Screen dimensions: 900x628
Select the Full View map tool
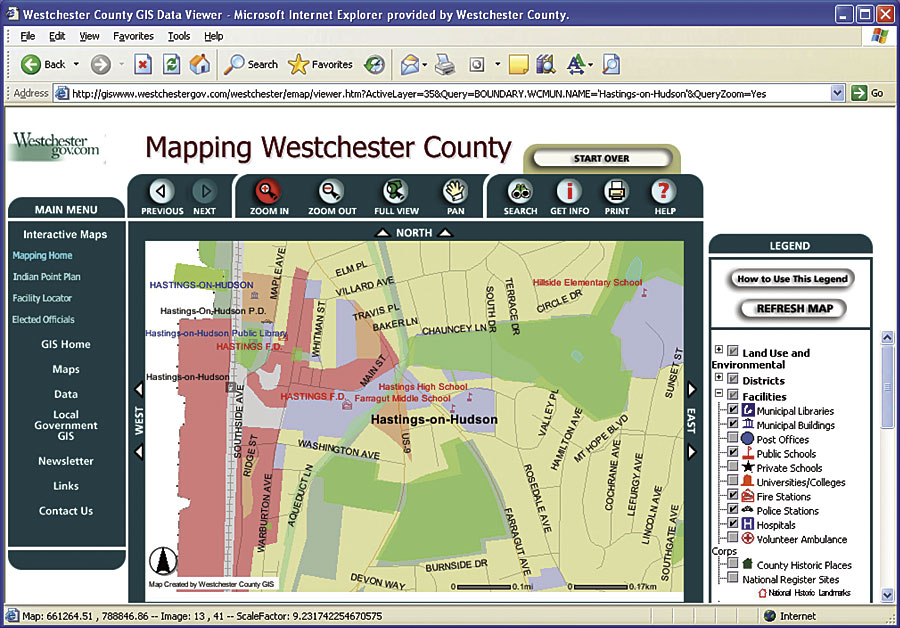pos(395,192)
